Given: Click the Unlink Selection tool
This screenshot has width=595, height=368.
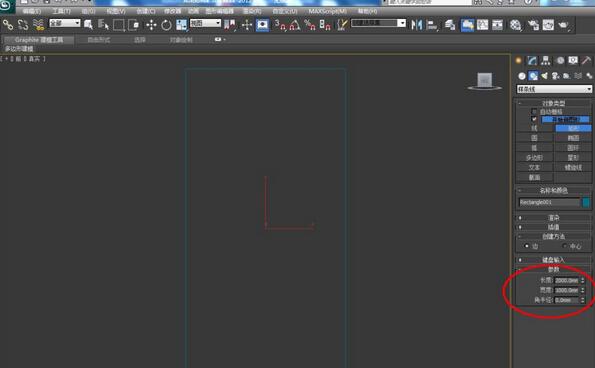Looking at the screenshot, I should (23, 25).
